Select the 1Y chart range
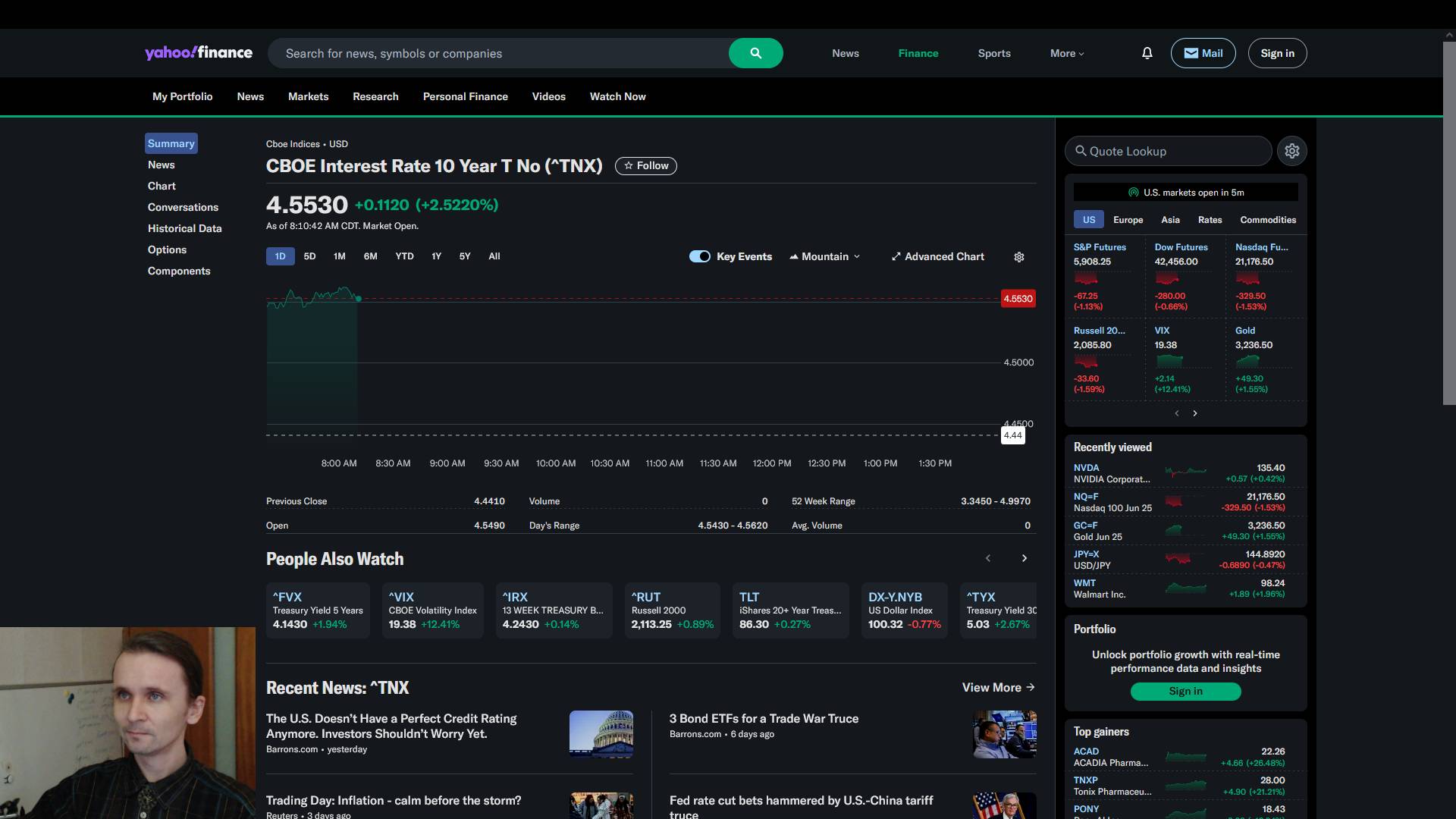This screenshot has width=1456, height=819. (x=436, y=256)
